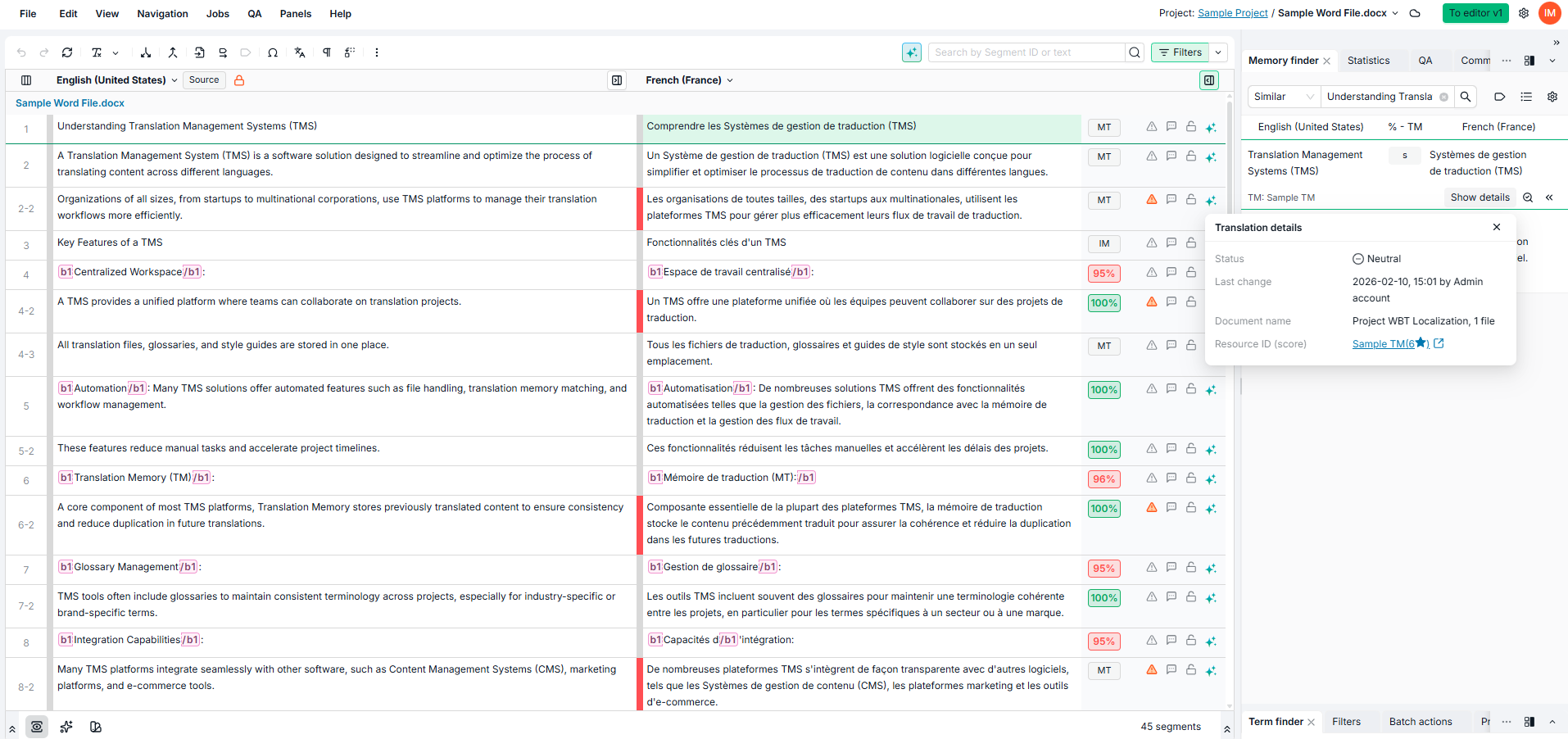Refresh the editor with the reload icon

coord(67,52)
